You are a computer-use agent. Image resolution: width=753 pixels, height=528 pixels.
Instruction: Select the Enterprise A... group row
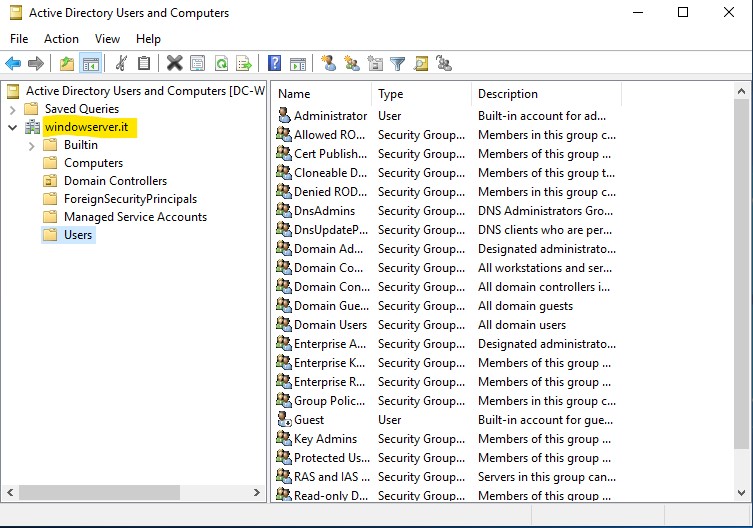(x=447, y=344)
